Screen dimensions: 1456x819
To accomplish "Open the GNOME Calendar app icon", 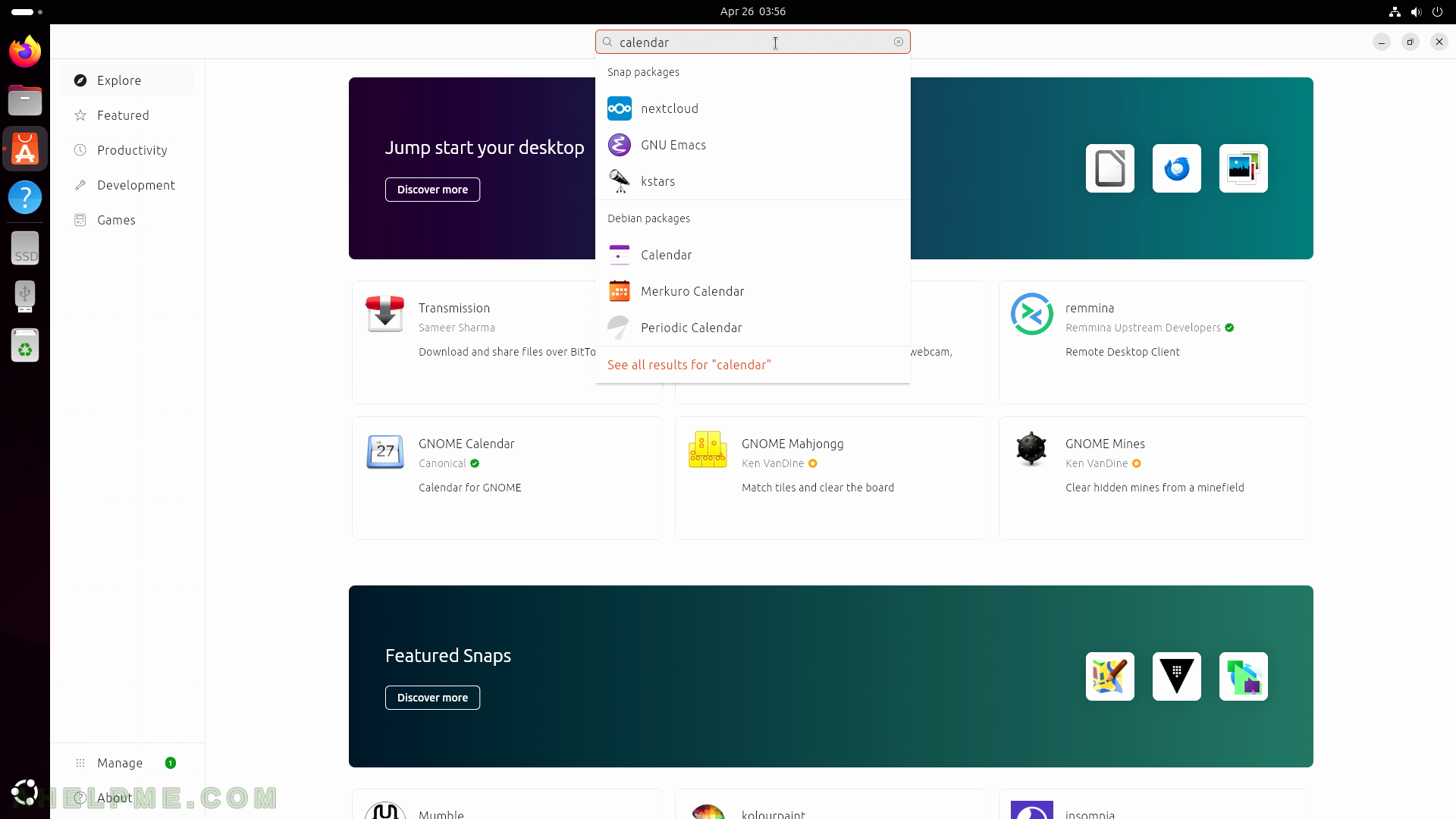I will [x=385, y=451].
